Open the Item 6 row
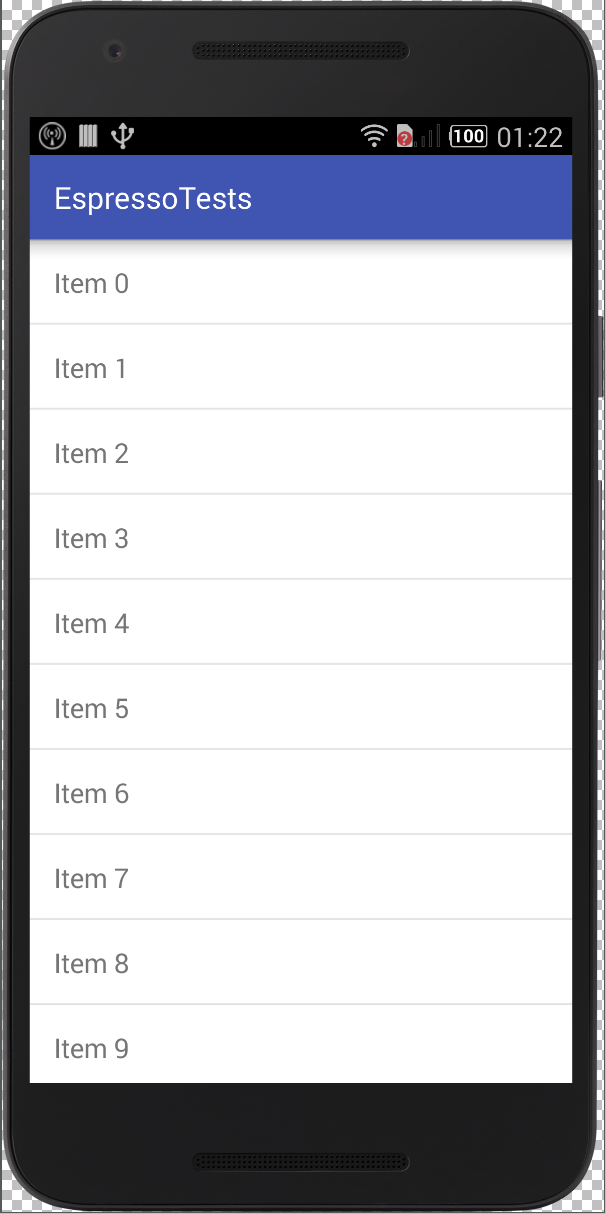 (300, 794)
